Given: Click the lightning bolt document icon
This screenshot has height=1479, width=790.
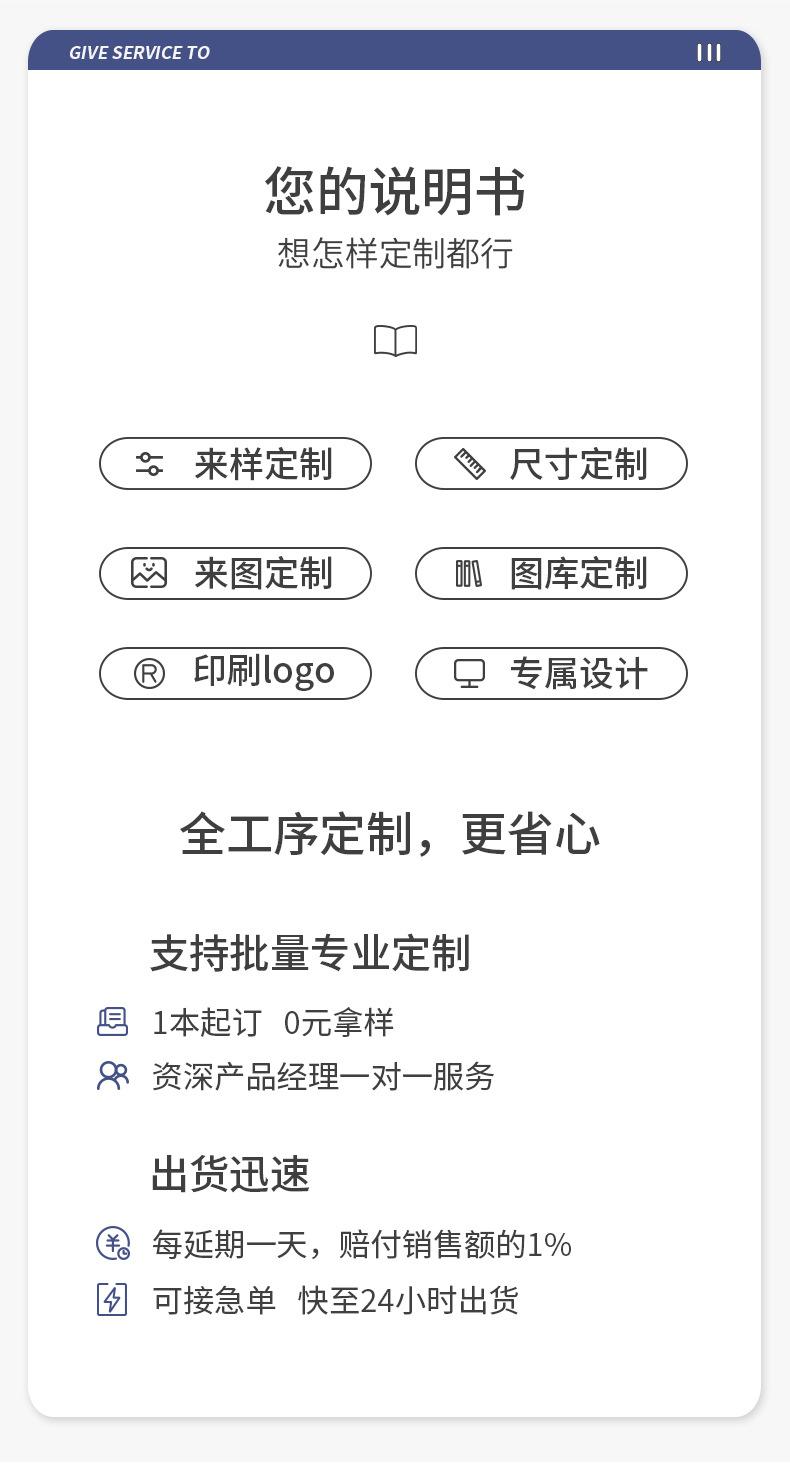Looking at the screenshot, I should [x=112, y=1299].
